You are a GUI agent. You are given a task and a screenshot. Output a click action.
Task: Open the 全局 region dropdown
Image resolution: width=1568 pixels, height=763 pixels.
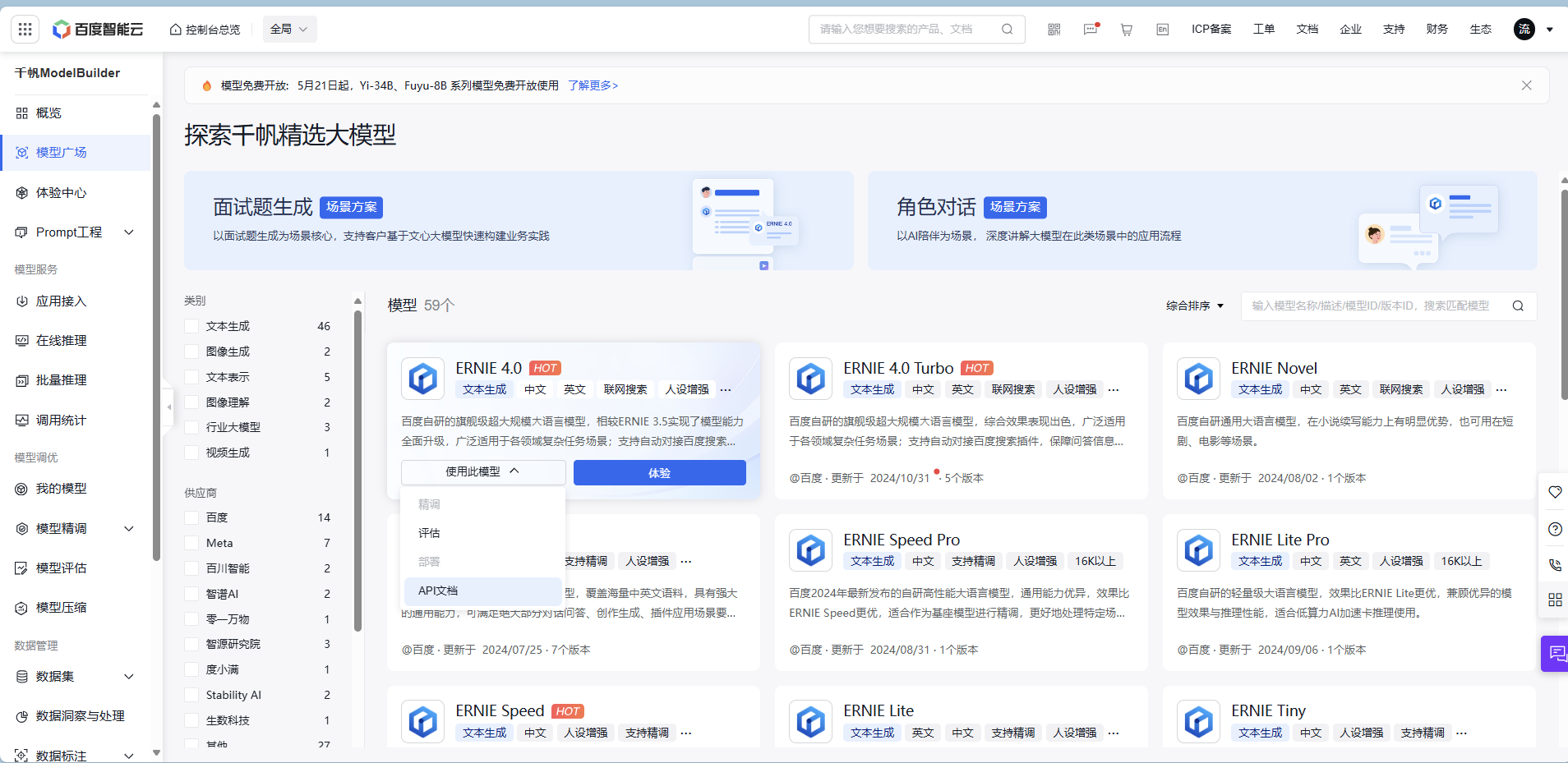click(x=289, y=30)
